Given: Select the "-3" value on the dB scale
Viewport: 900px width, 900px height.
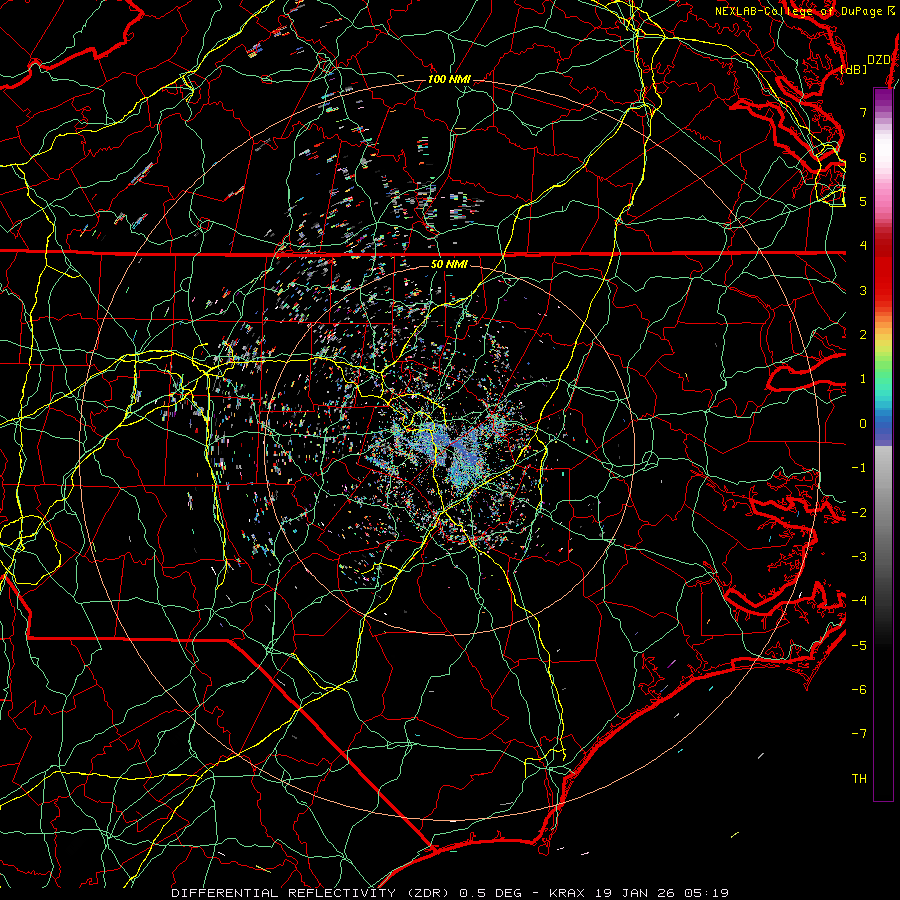Looking at the screenshot, I should point(859,557).
